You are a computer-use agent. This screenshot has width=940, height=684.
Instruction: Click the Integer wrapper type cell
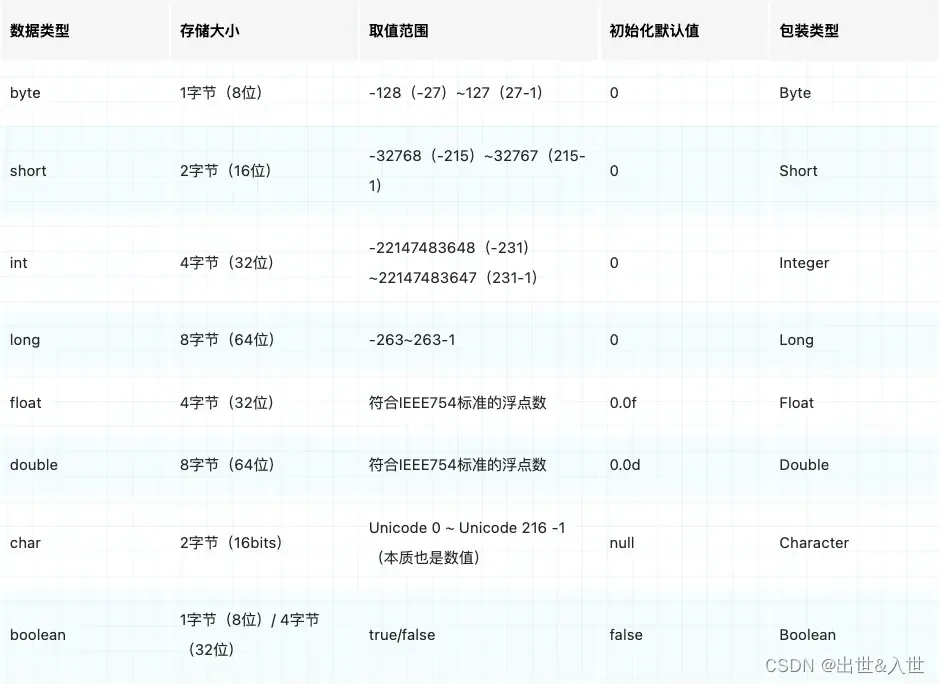click(804, 263)
